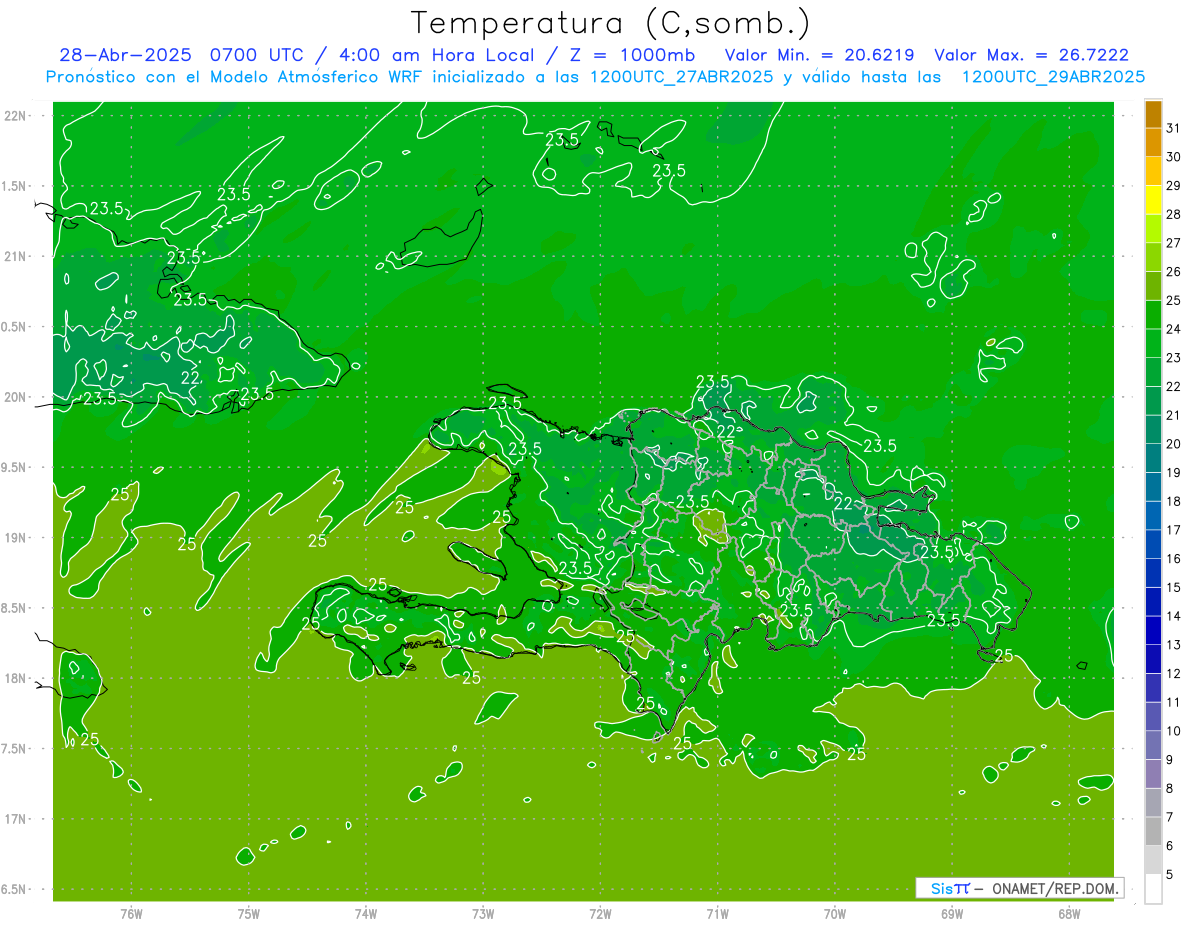Click the colorbar label "24"
Screen dimensions: 1200x927
(1173, 329)
